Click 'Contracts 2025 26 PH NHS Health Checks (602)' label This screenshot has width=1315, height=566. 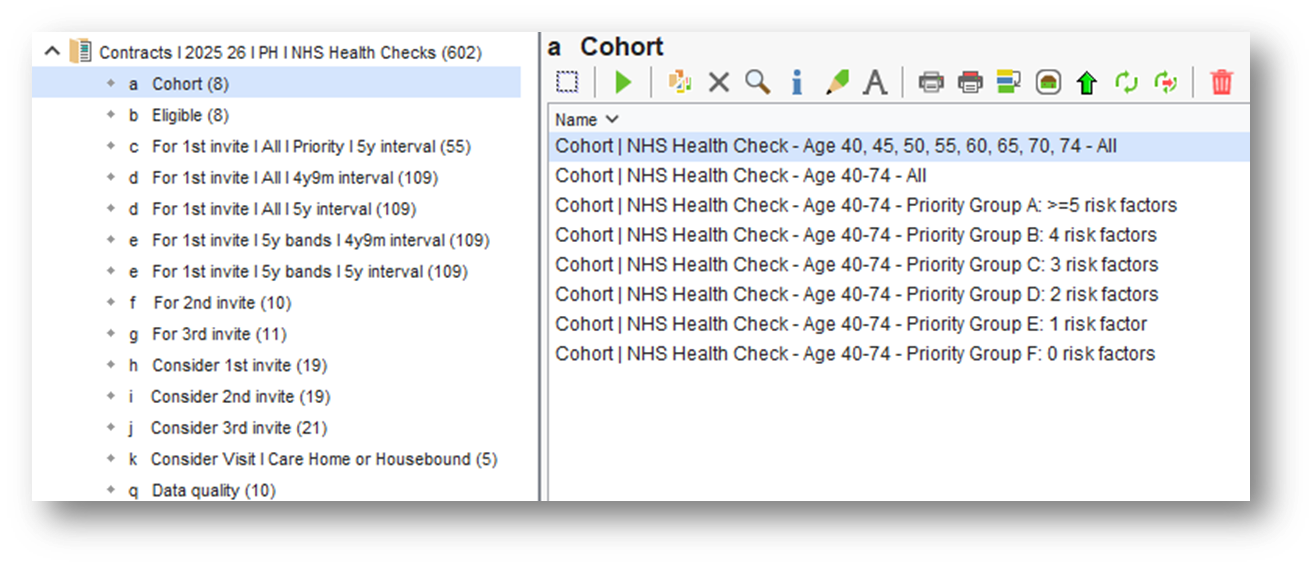[x=291, y=52]
